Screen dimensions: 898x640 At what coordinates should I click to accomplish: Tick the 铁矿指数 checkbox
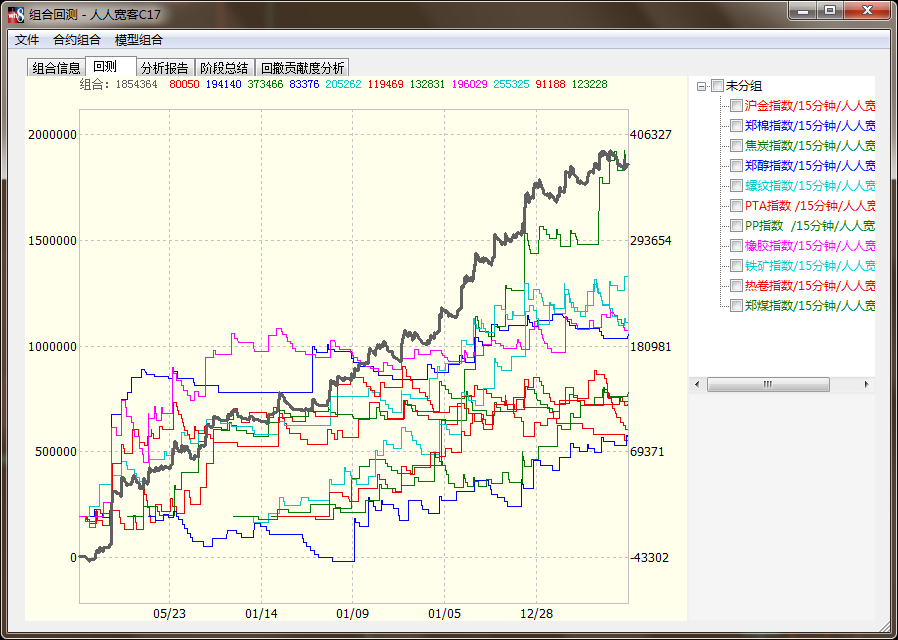[x=736, y=266]
